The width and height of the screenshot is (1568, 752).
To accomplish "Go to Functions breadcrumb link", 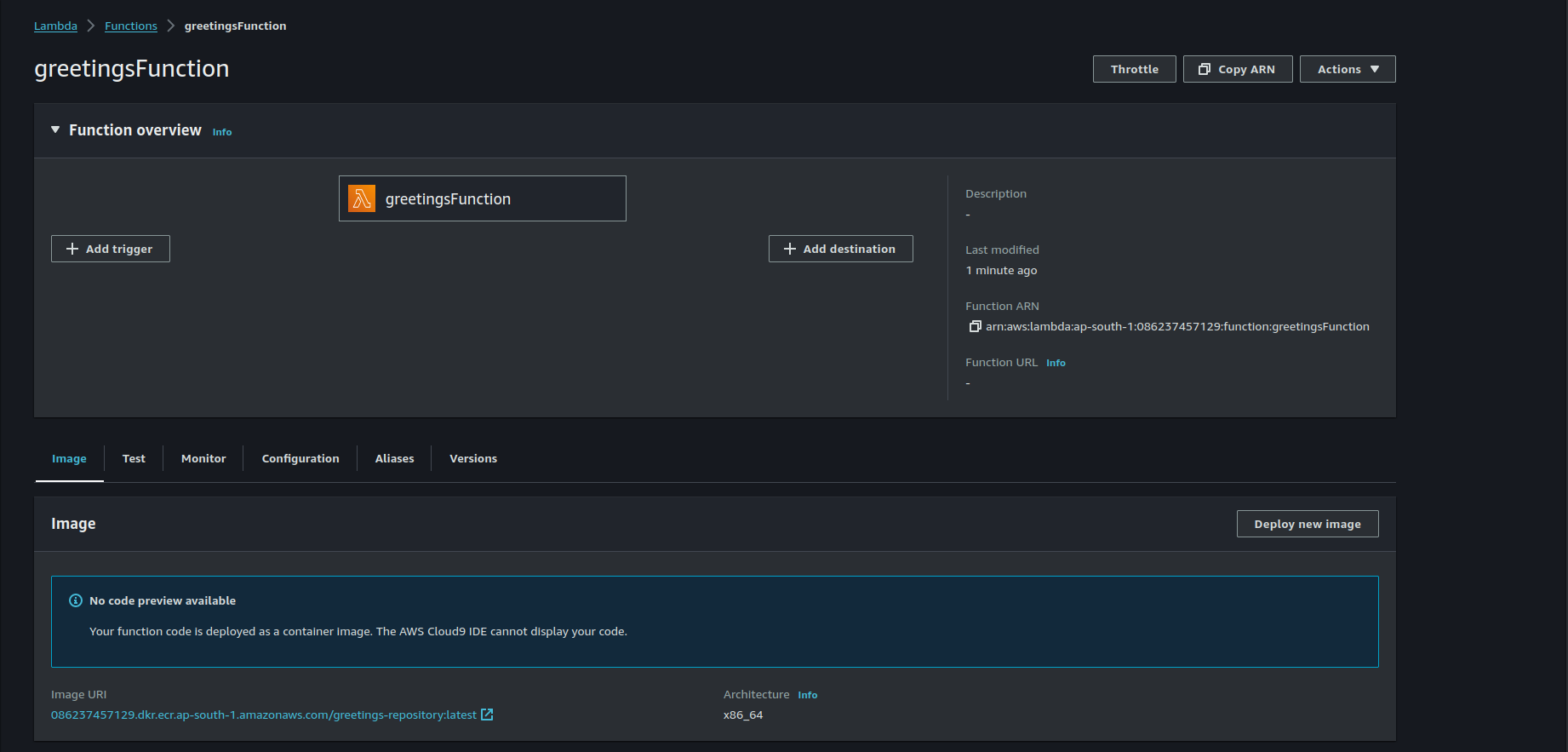I will (131, 26).
